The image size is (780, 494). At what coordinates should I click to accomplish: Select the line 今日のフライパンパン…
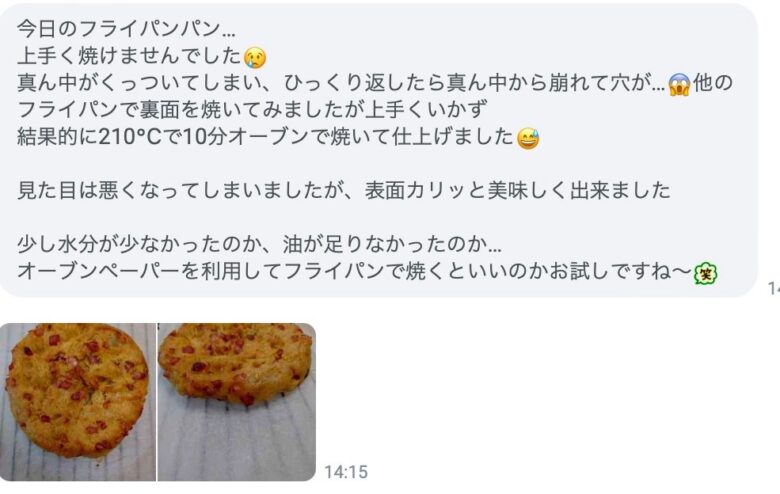pos(126,29)
